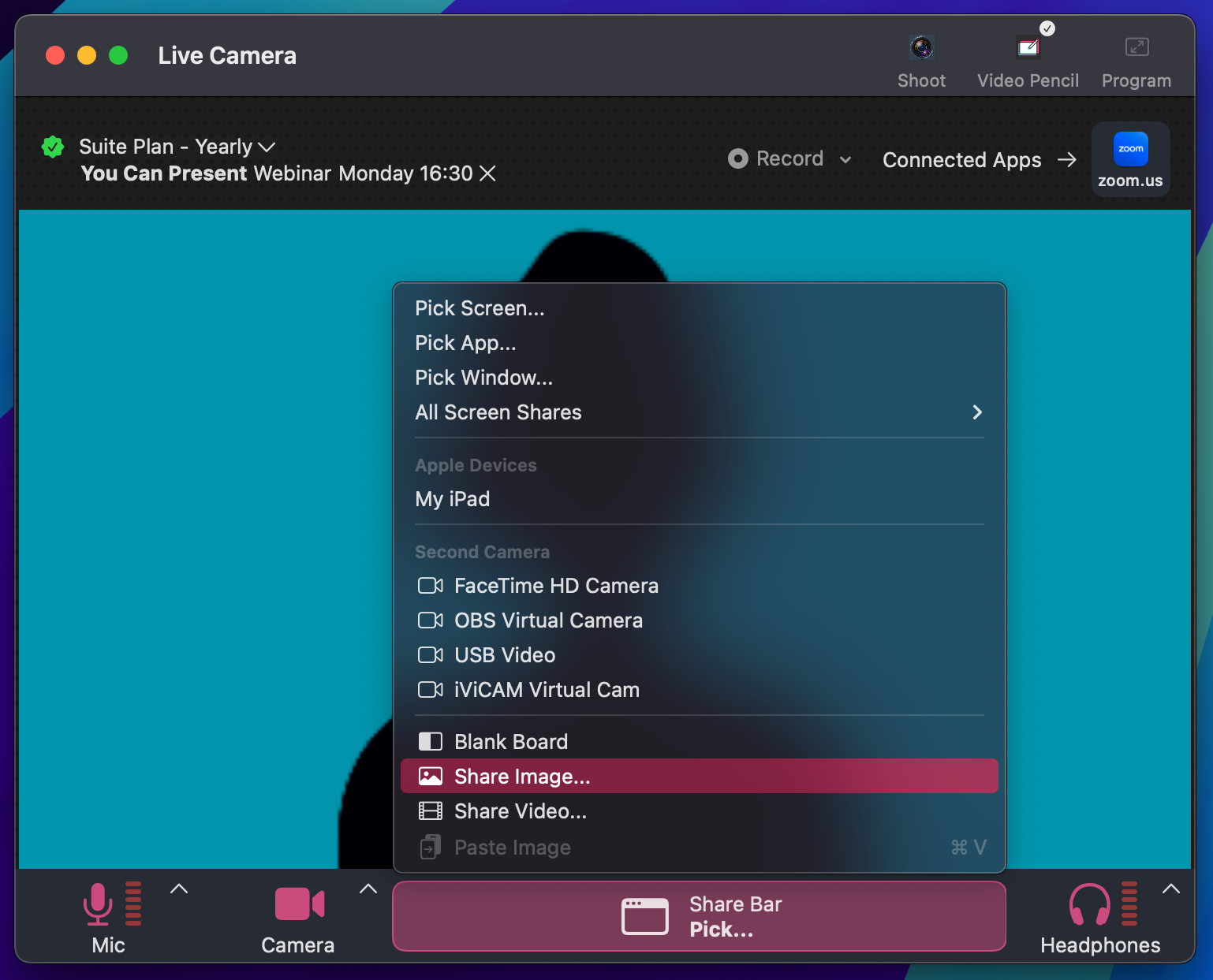Click the Connected Apps arrow

[x=1067, y=160]
